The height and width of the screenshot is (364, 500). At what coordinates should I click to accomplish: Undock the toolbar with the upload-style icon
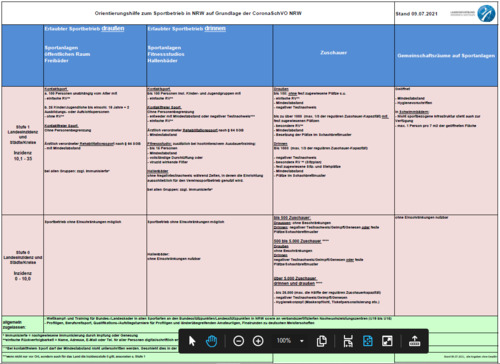click(414, 341)
